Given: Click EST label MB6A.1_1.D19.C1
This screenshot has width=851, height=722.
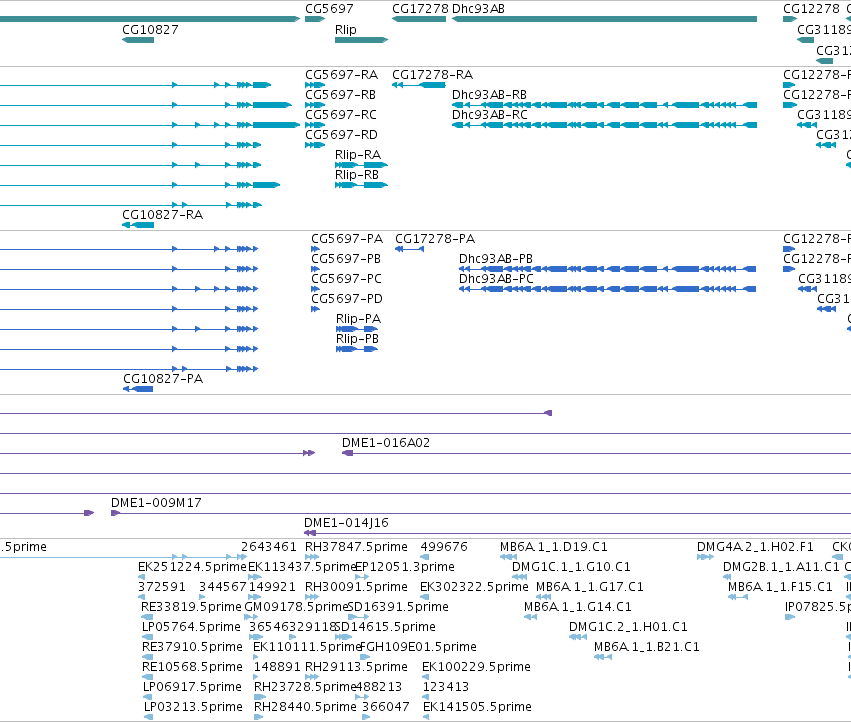Looking at the screenshot, I should tap(554, 547).
